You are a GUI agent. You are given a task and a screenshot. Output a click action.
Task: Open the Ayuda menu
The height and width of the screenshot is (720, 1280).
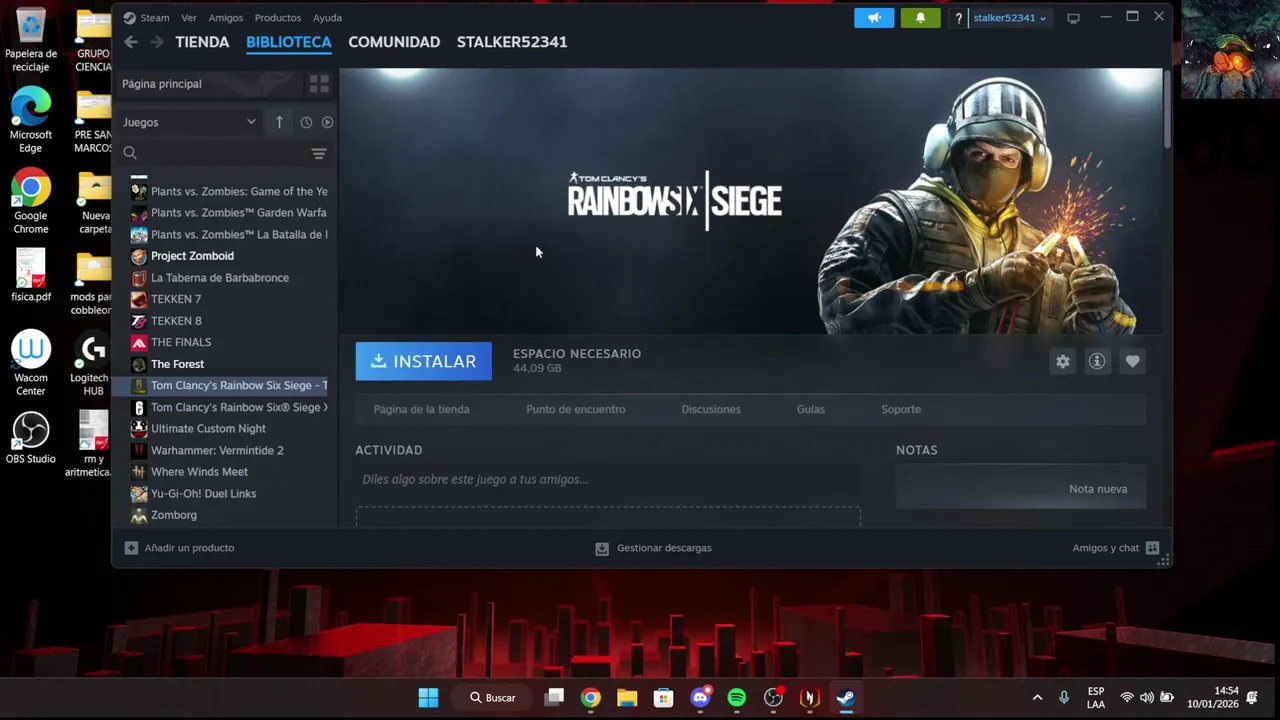click(x=327, y=18)
